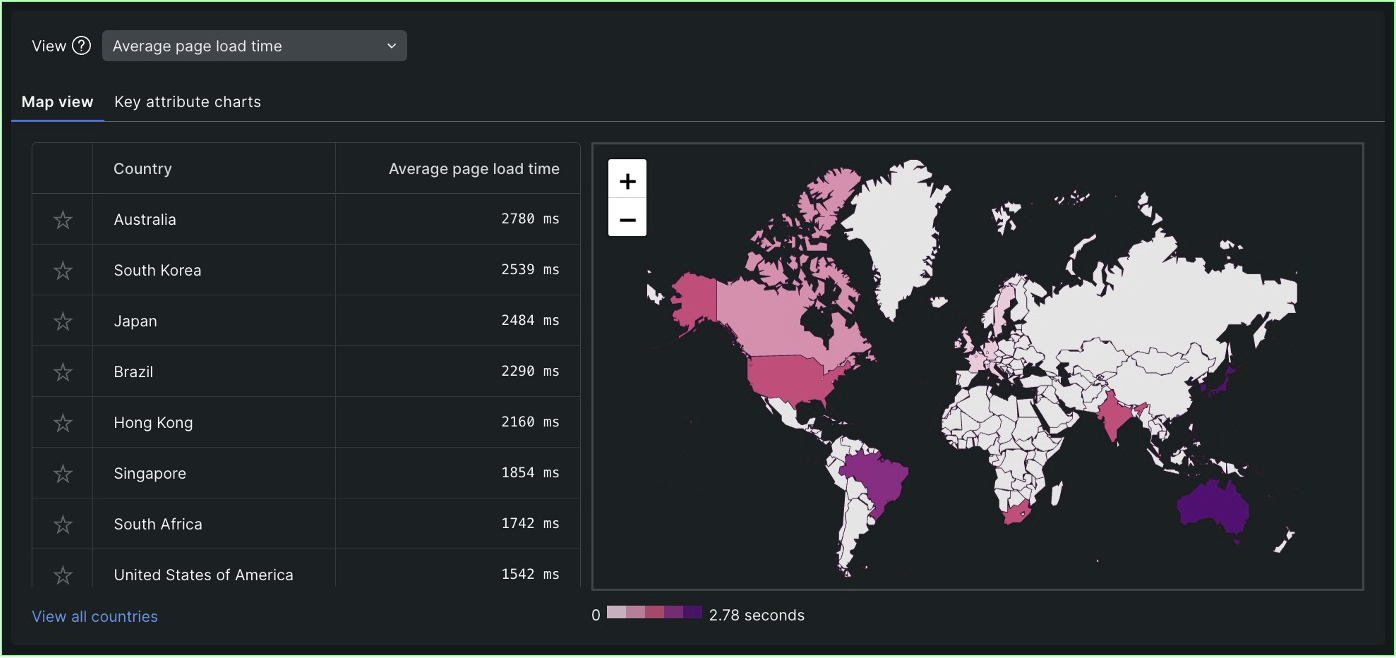Select the Map view tab

pyautogui.click(x=57, y=102)
